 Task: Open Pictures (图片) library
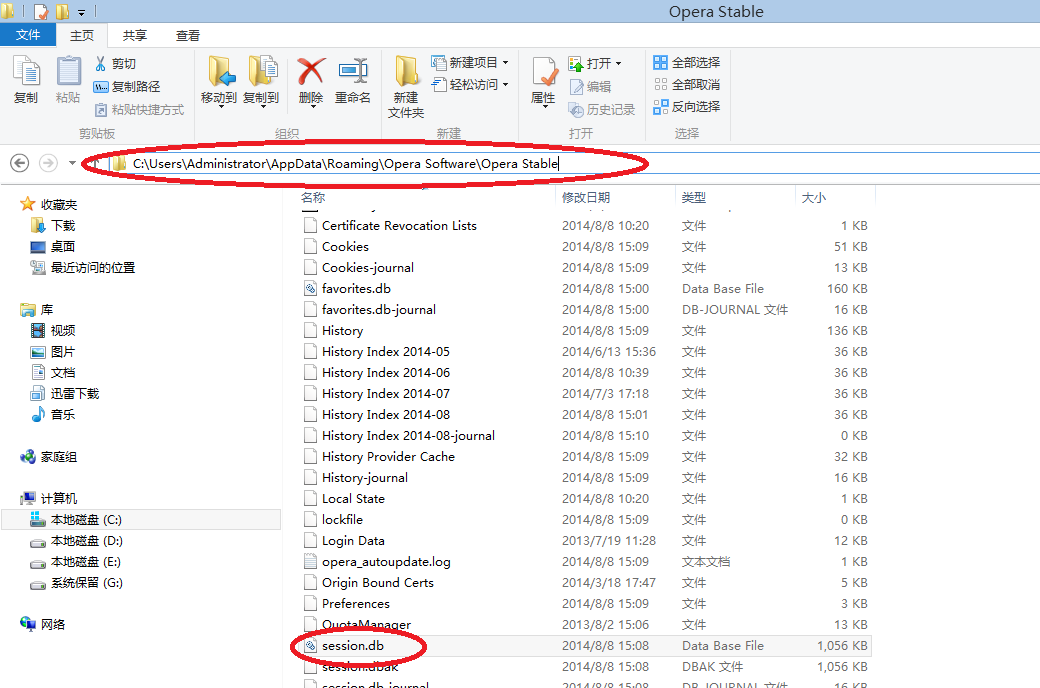[x=53, y=352]
